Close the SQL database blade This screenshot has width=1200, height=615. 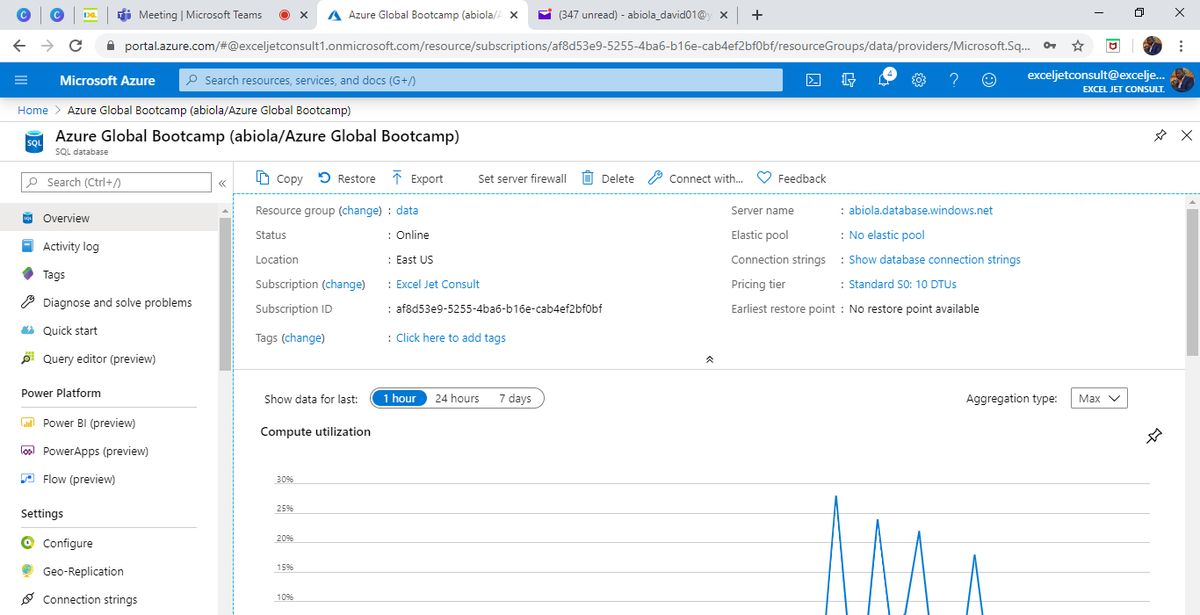click(x=1186, y=136)
